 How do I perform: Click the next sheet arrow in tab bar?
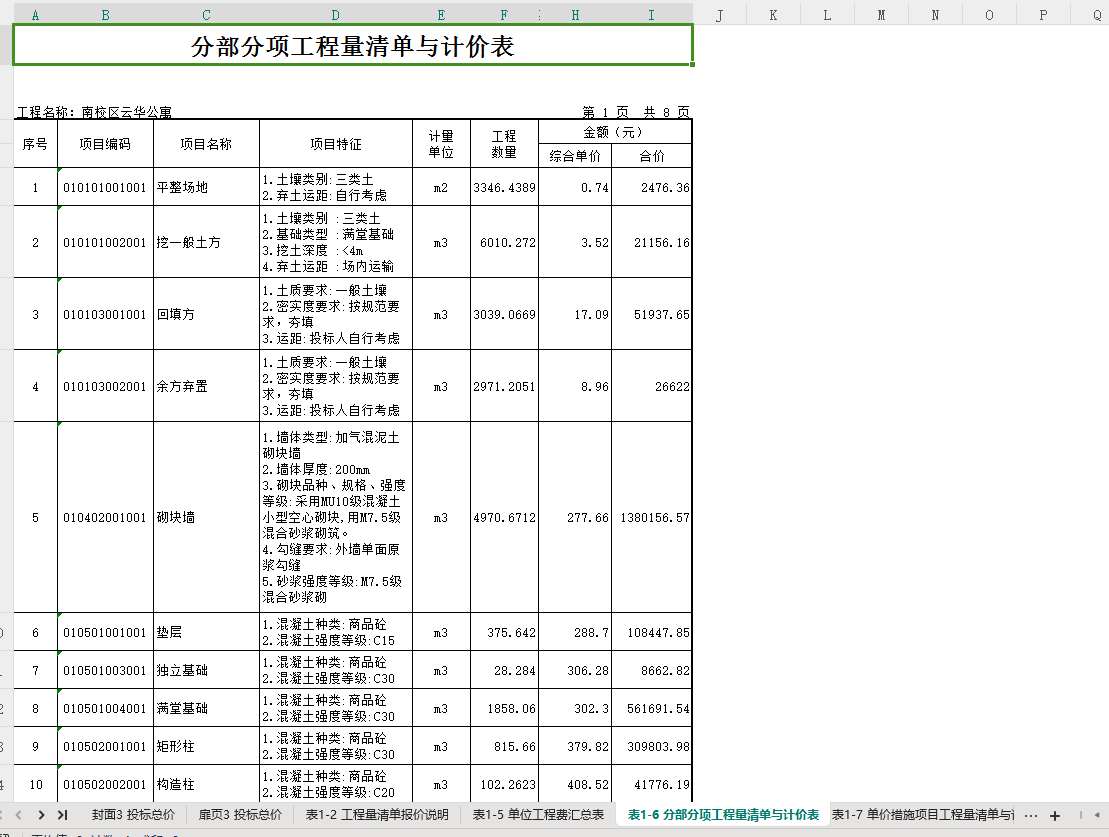click(41, 815)
